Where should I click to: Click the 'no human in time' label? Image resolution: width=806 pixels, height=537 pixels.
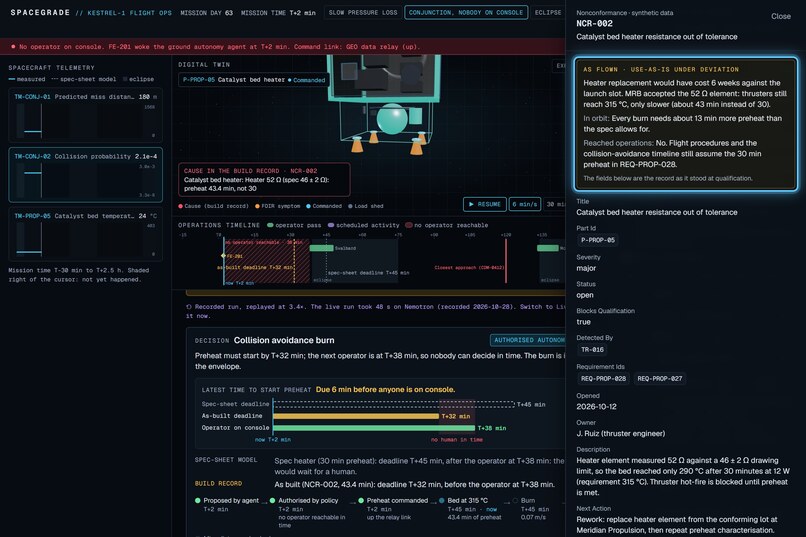pos(456,440)
